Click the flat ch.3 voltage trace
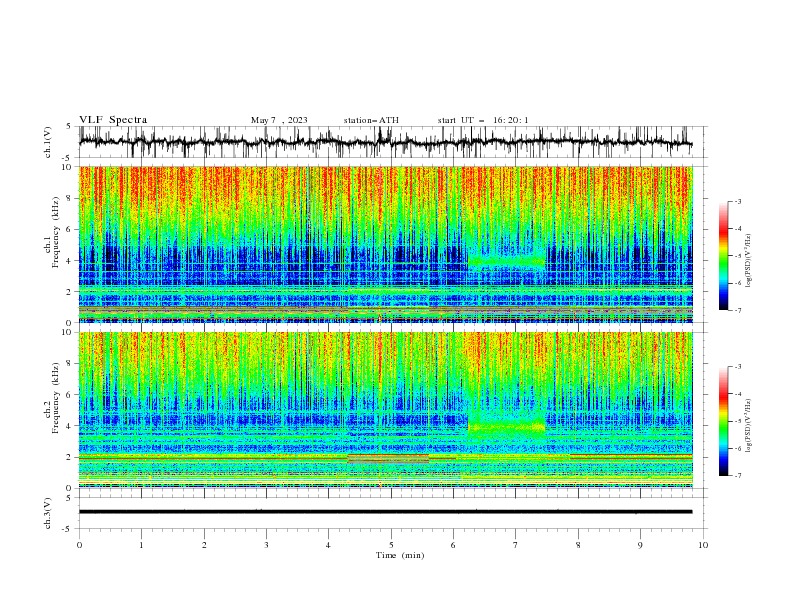This screenshot has height=612, width=792. [x=385, y=512]
